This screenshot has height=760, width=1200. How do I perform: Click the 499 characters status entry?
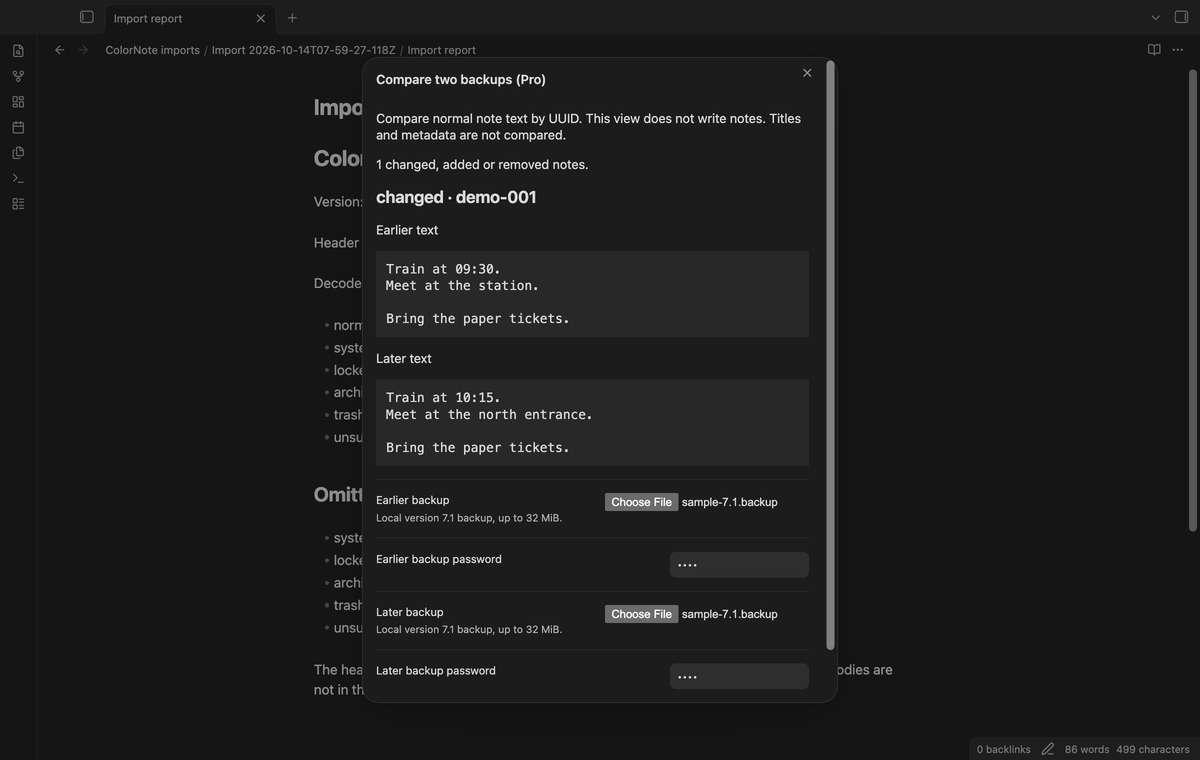coord(1153,749)
